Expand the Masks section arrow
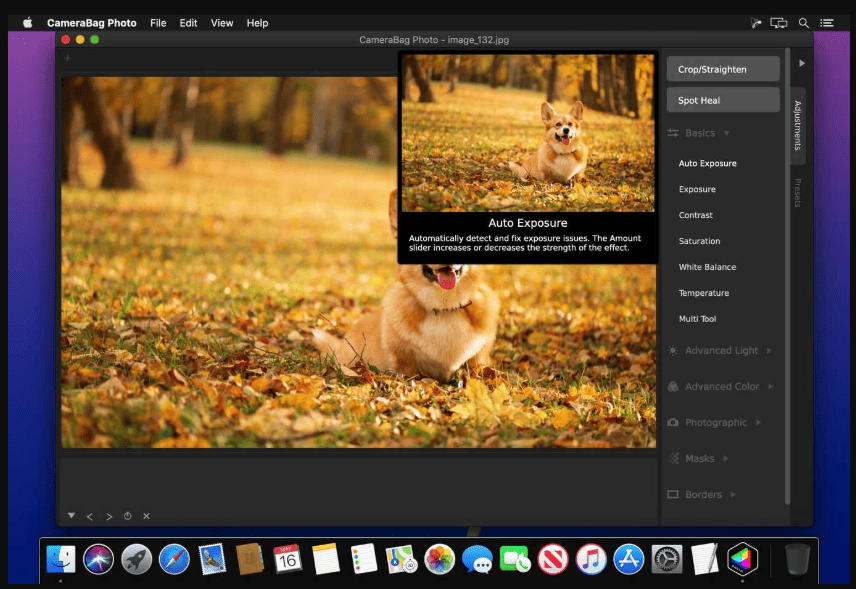The image size is (856, 589). click(726, 459)
